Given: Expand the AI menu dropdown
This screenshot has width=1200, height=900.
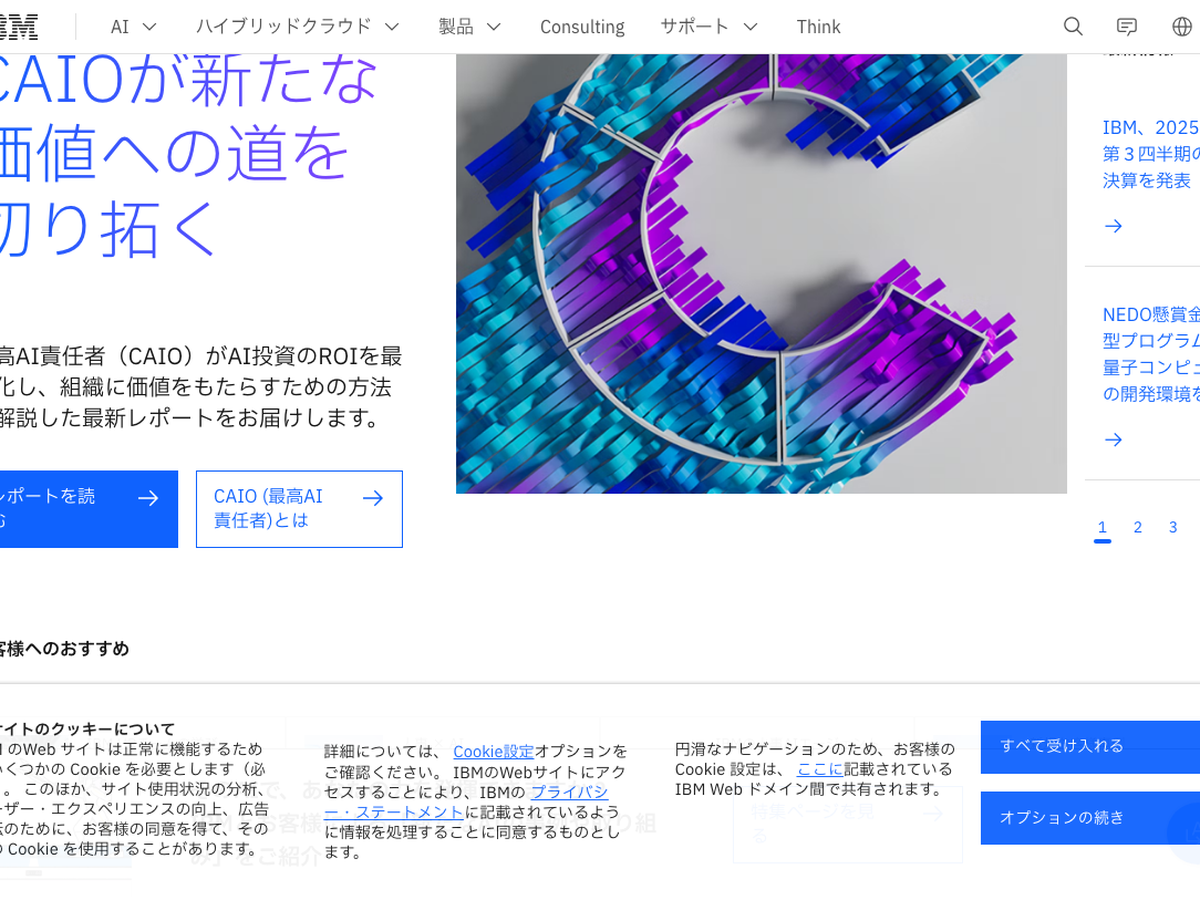Looking at the screenshot, I should click(134, 27).
